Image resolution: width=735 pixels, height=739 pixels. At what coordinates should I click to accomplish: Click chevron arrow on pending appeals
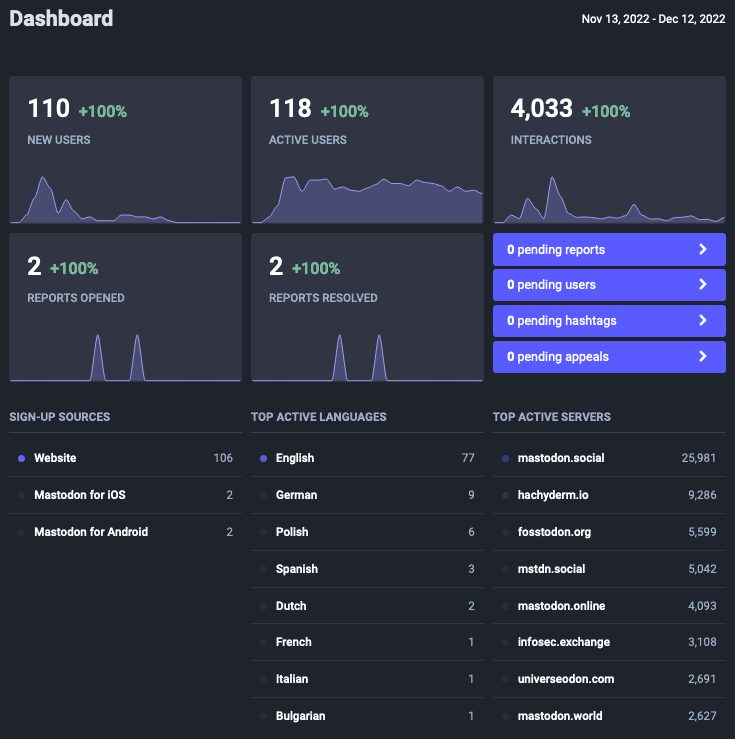(x=702, y=356)
